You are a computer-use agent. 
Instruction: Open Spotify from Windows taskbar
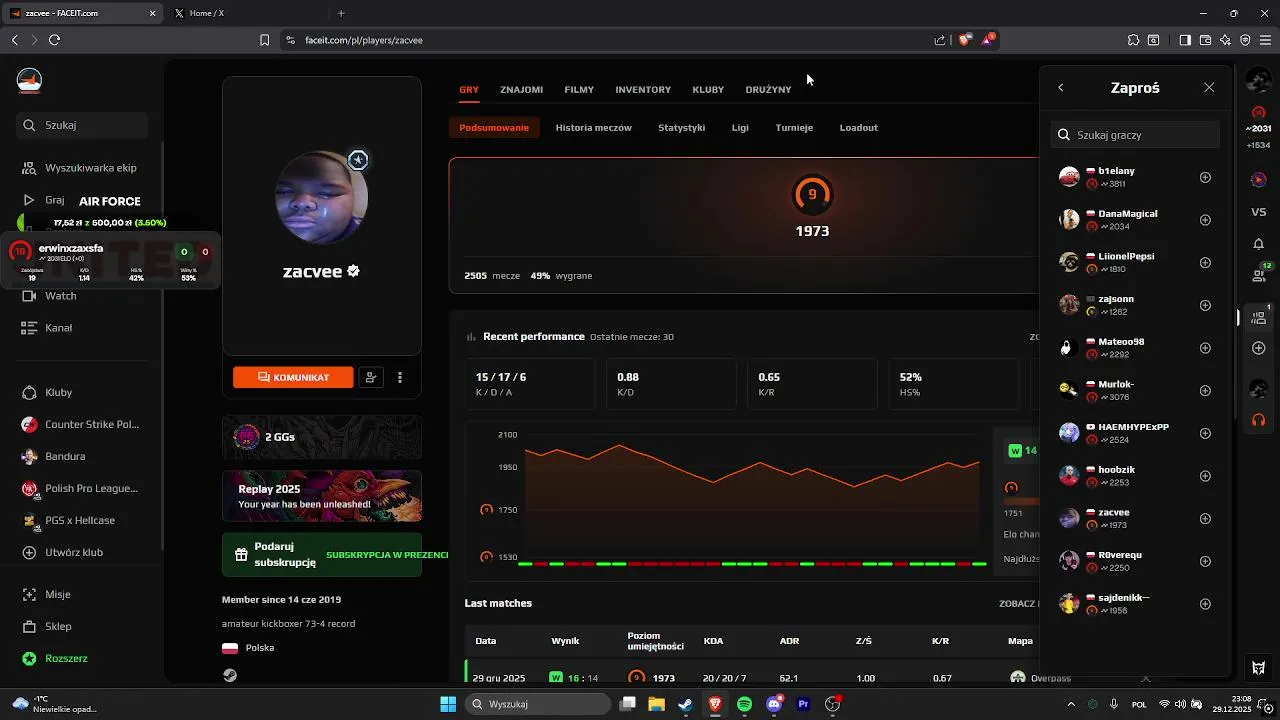click(x=745, y=704)
